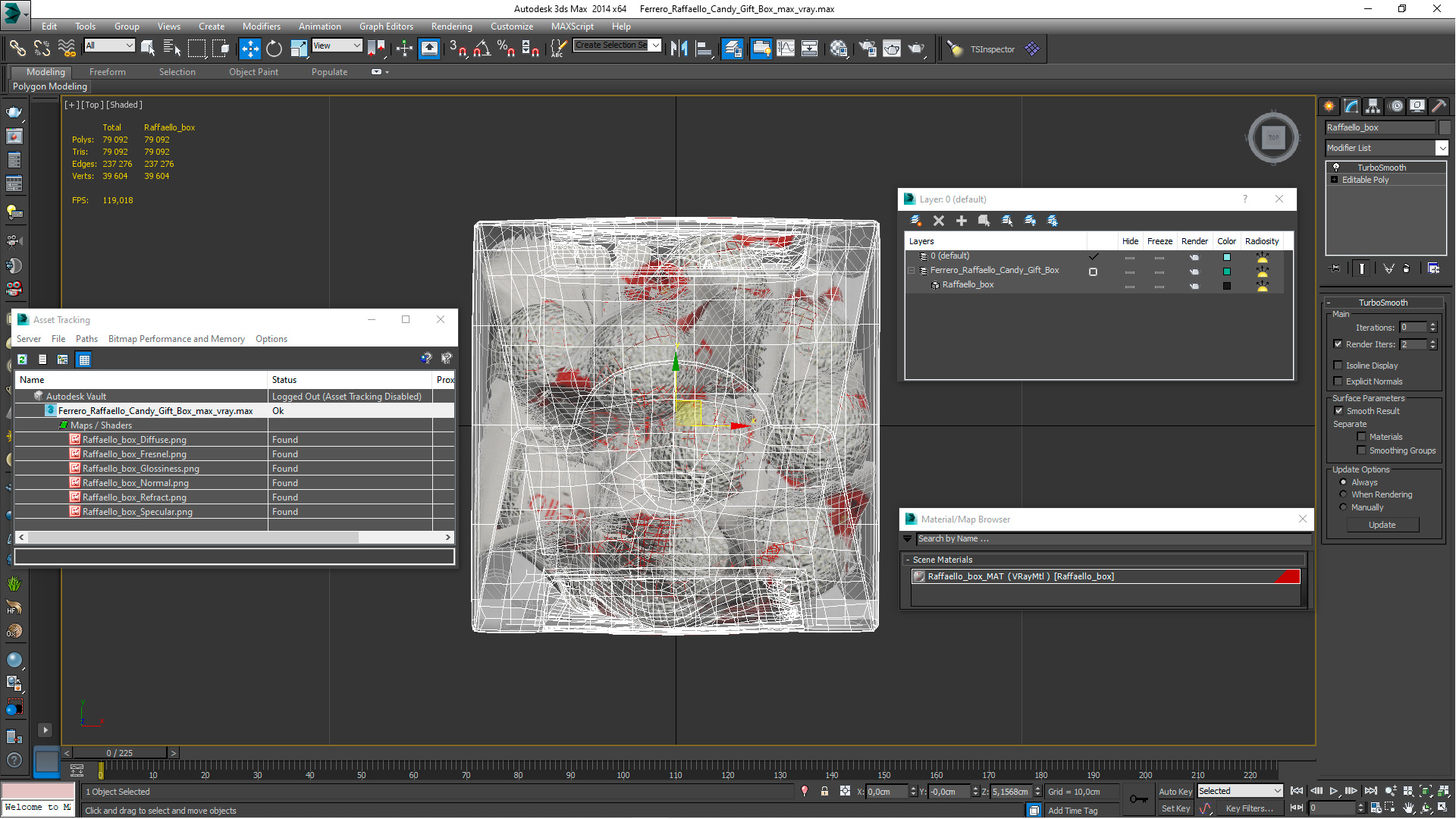Image resolution: width=1456 pixels, height=819 pixels.
Task: Open the MAXScript menu
Action: coord(573,26)
